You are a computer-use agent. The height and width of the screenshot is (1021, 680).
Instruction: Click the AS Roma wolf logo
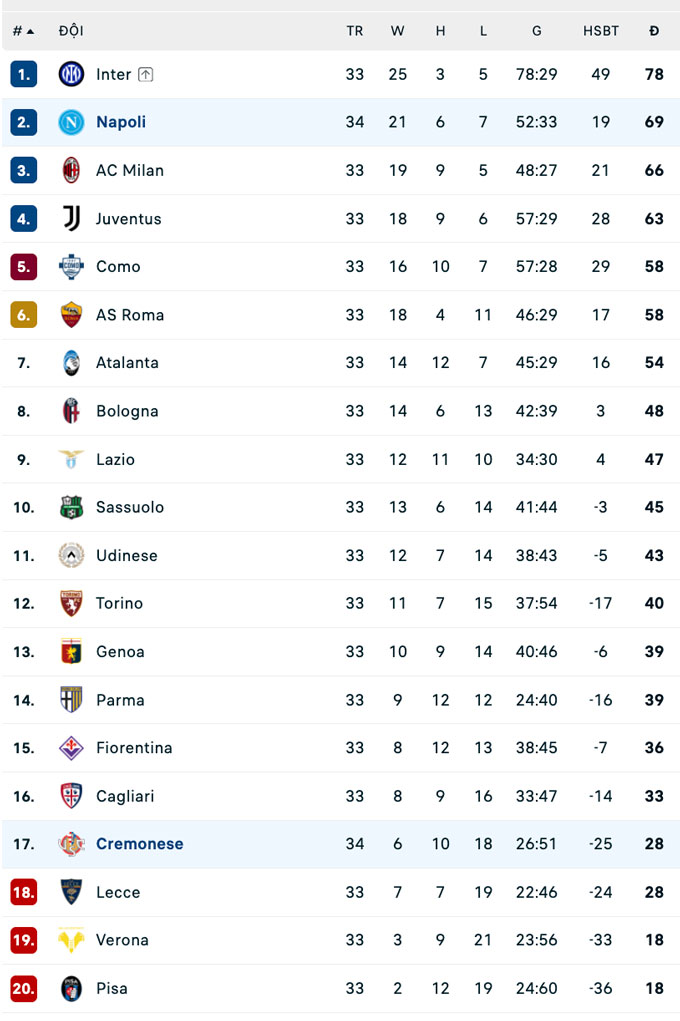70,314
